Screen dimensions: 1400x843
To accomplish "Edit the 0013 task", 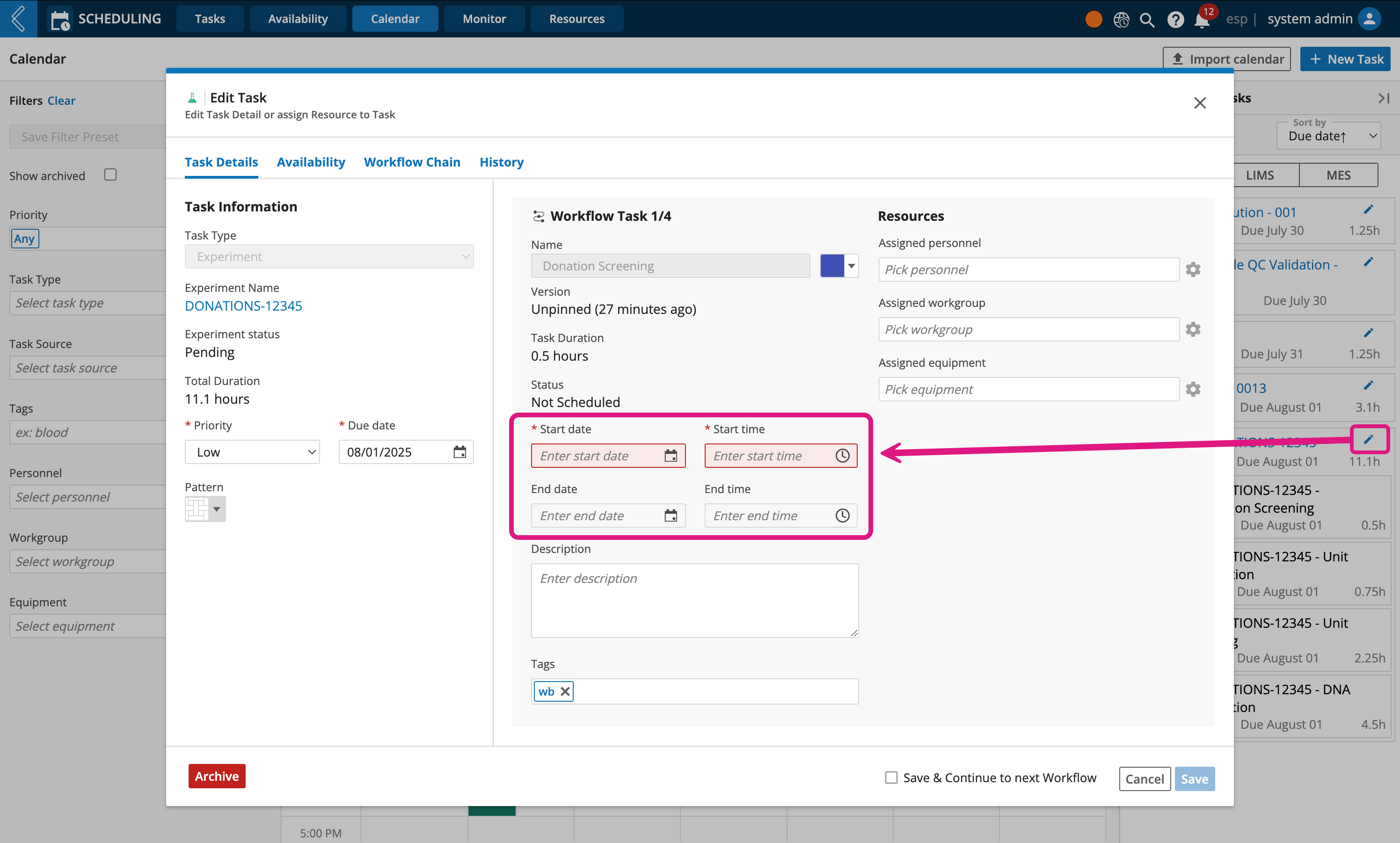I will point(1368,385).
